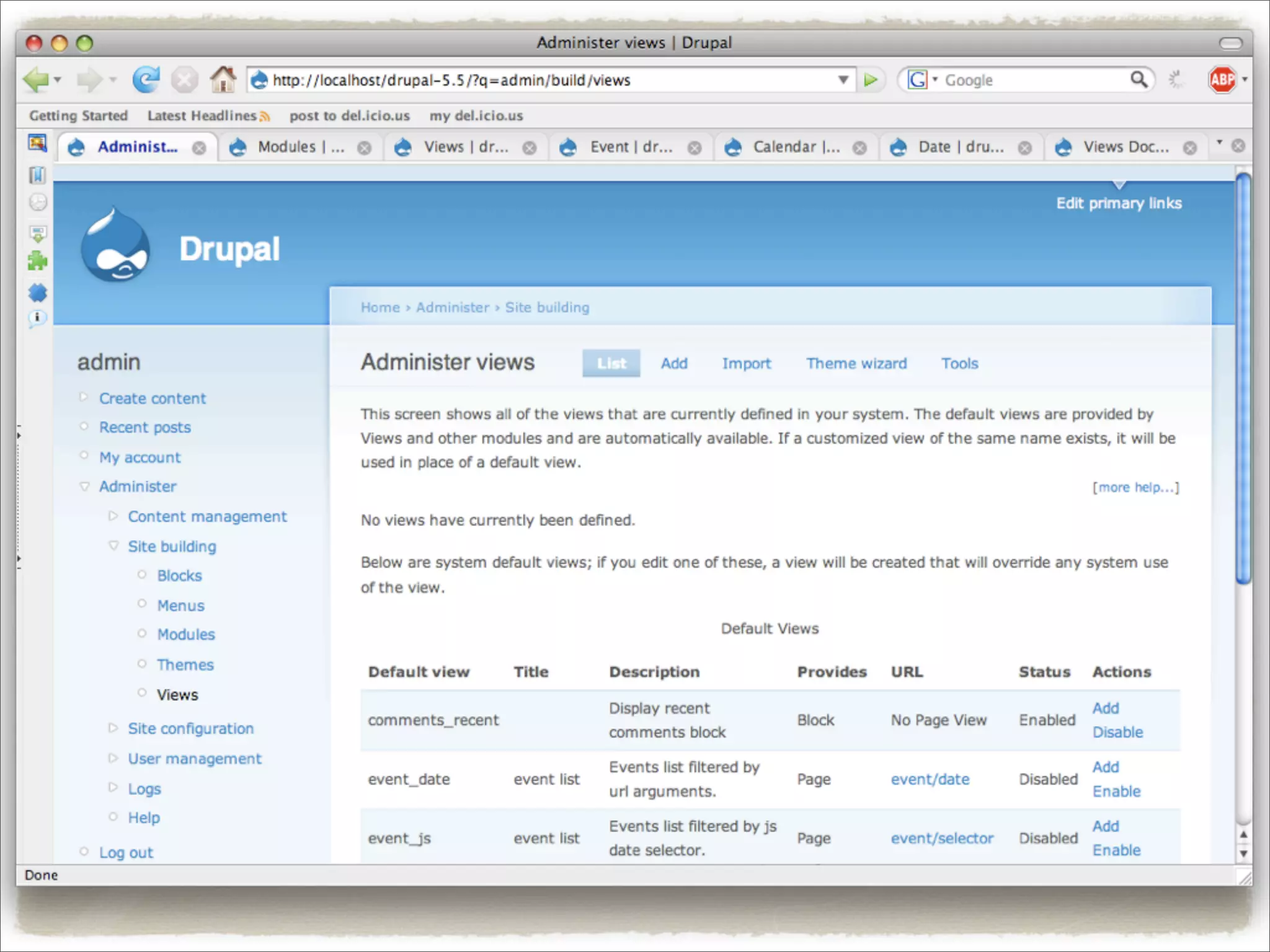Click the vertical page scrollbar thumb

click(1243, 378)
